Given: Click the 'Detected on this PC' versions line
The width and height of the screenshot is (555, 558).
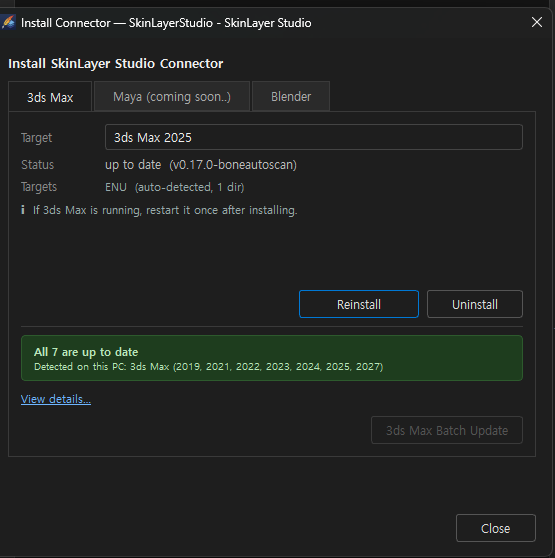Looking at the screenshot, I should tap(208, 367).
